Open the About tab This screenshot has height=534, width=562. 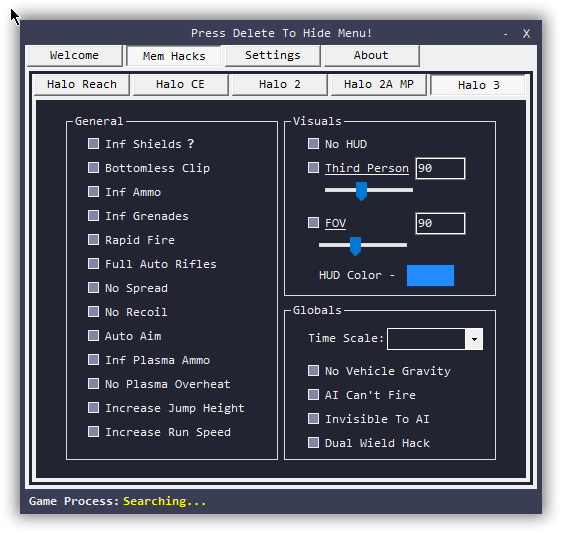(x=371, y=56)
